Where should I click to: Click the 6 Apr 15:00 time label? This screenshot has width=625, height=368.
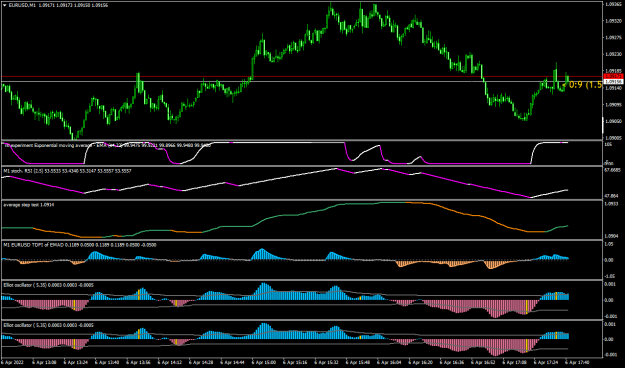[264, 362]
